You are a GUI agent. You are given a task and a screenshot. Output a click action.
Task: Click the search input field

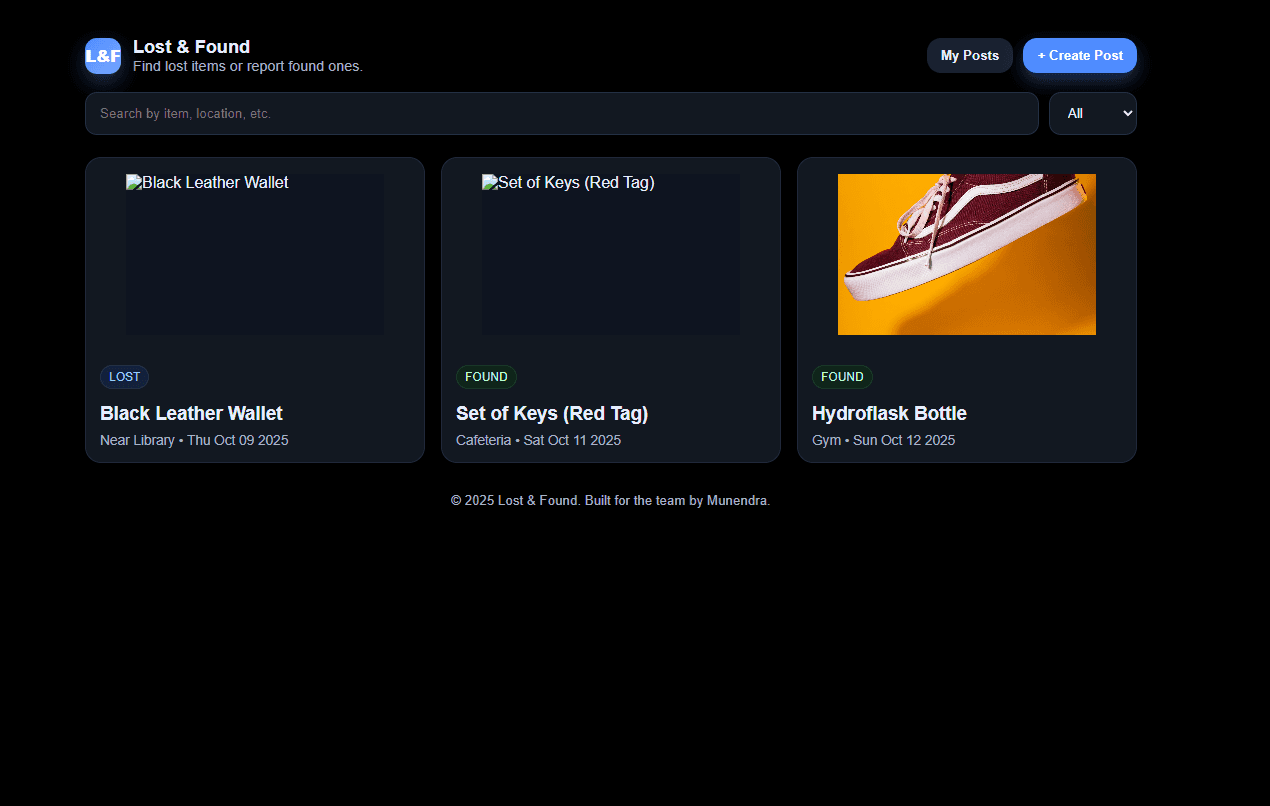click(561, 113)
